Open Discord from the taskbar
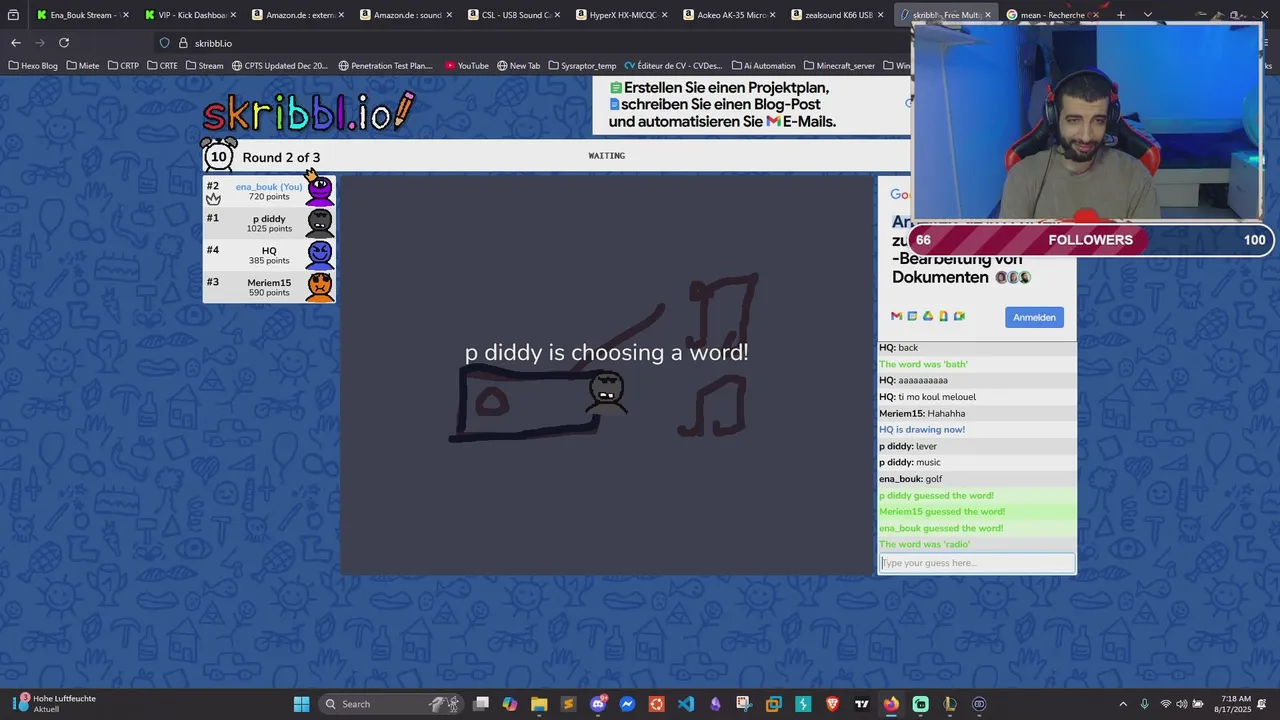This screenshot has height=720, width=1280. [598, 704]
